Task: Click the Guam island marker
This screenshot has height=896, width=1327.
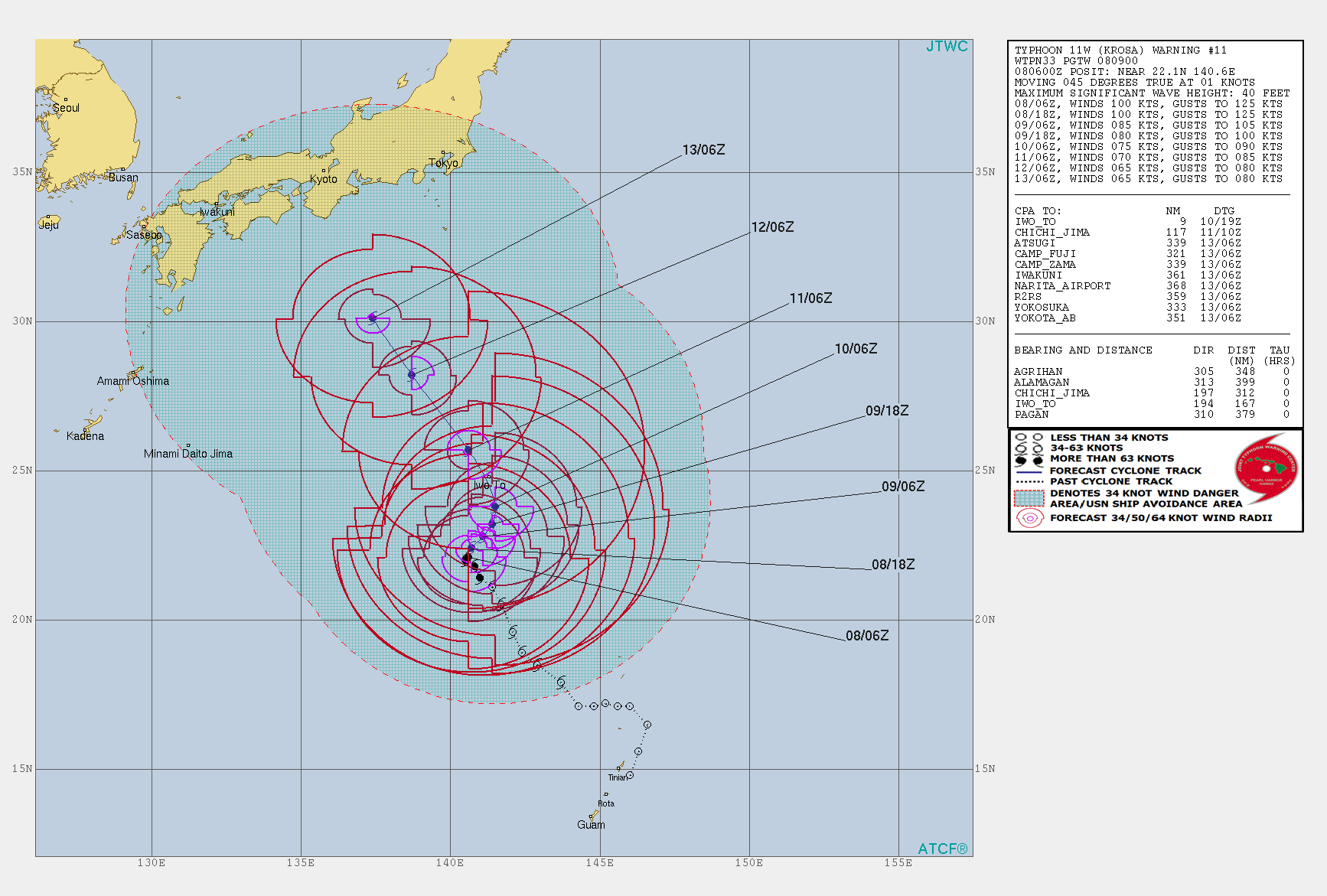Action: click(593, 816)
